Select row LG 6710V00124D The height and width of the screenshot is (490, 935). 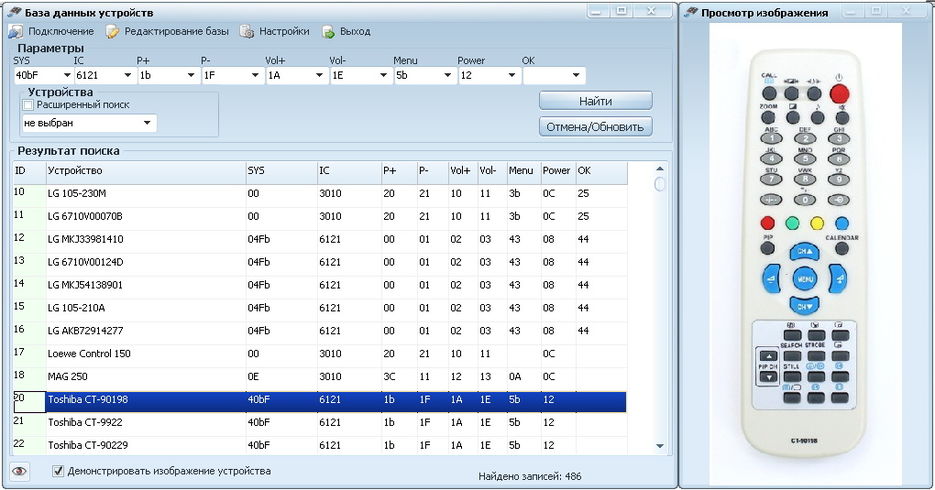point(320,262)
